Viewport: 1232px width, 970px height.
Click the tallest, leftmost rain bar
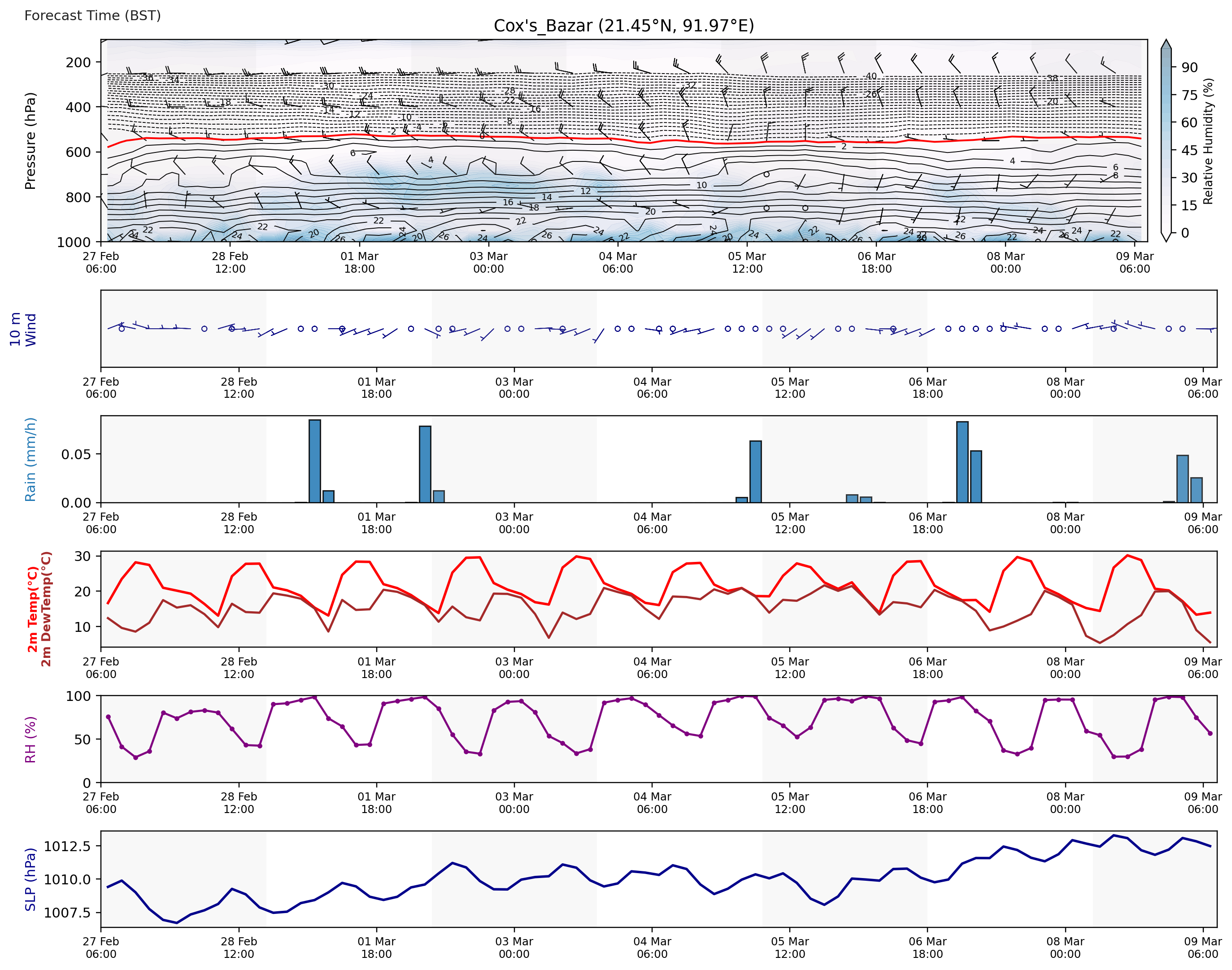[315, 461]
